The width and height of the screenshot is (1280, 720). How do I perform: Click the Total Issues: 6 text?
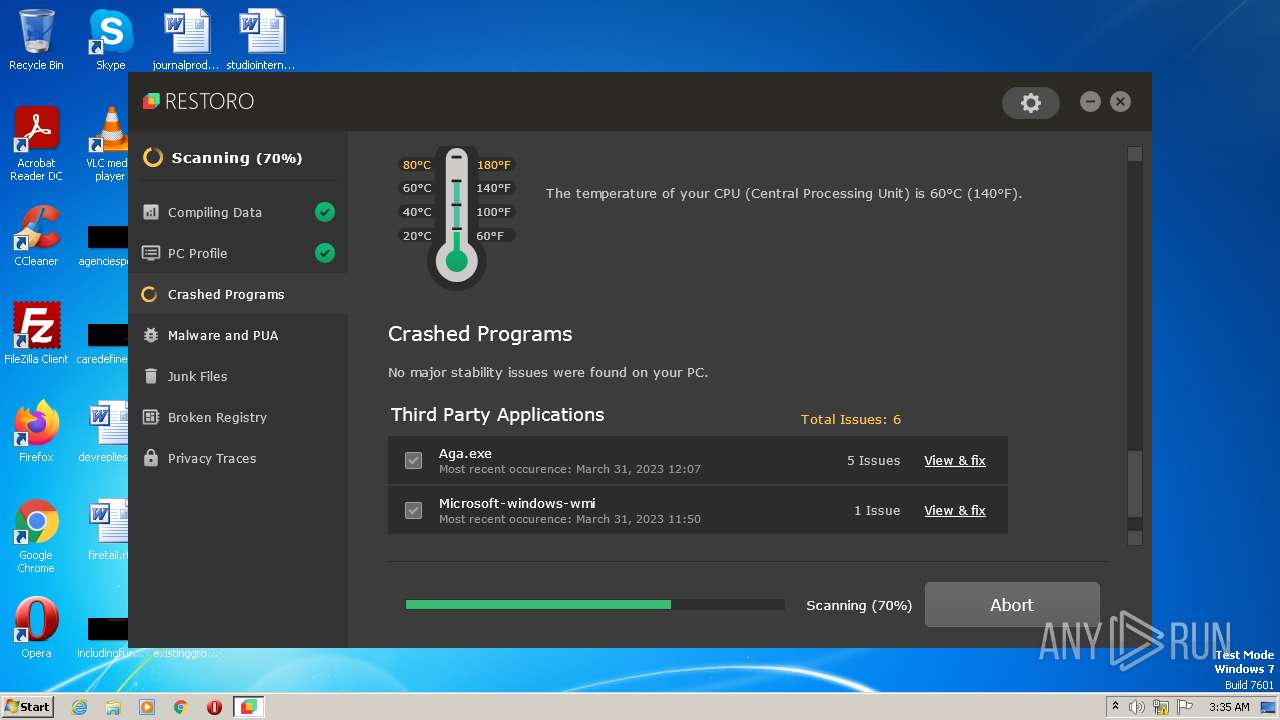point(851,419)
